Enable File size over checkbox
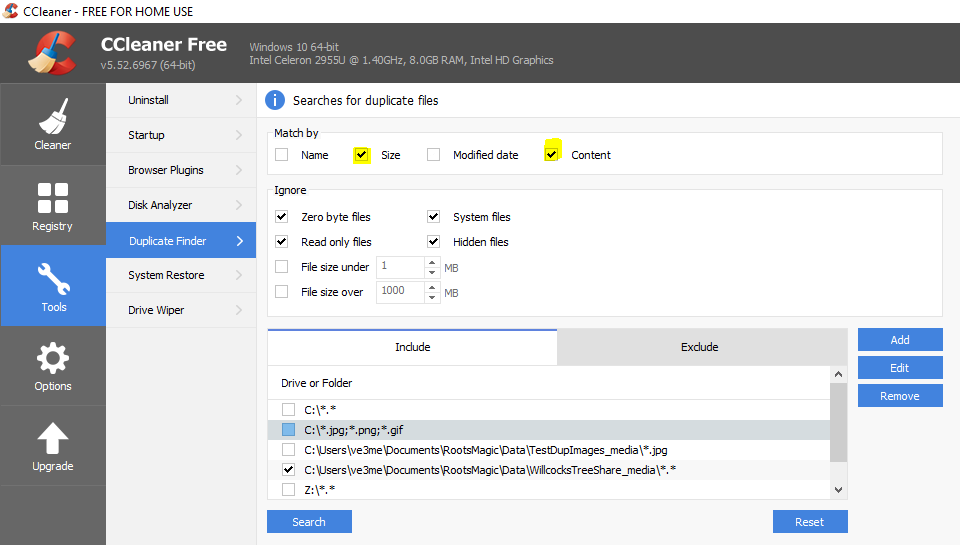This screenshot has width=960, height=545. (282, 292)
